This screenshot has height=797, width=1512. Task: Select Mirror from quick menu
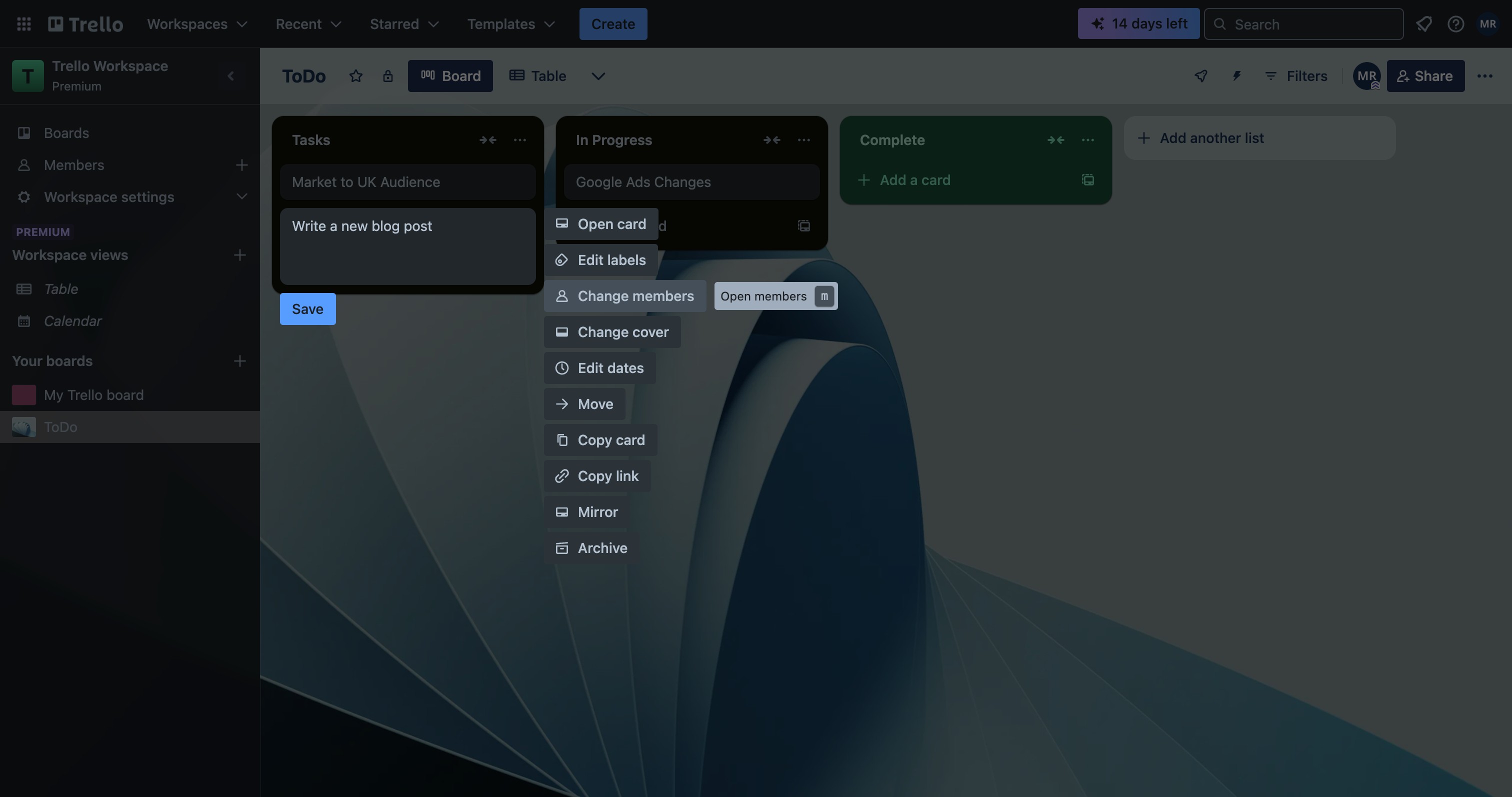click(587, 512)
